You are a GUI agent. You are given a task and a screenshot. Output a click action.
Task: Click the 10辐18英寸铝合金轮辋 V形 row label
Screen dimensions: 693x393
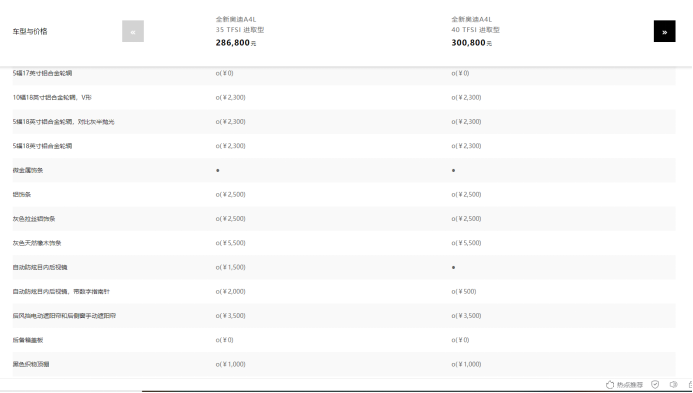point(52,97)
